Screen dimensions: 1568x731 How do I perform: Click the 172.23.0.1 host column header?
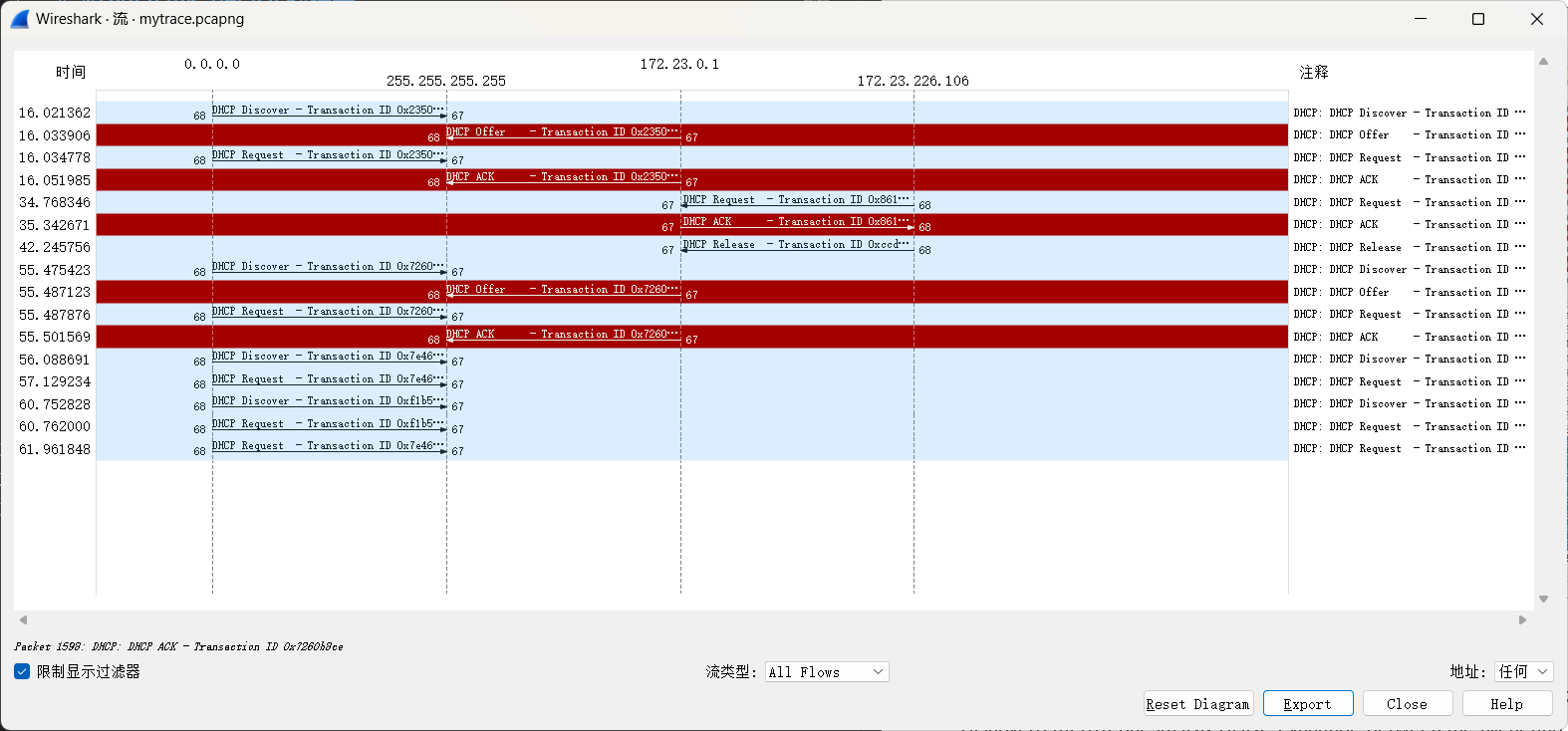tap(679, 64)
